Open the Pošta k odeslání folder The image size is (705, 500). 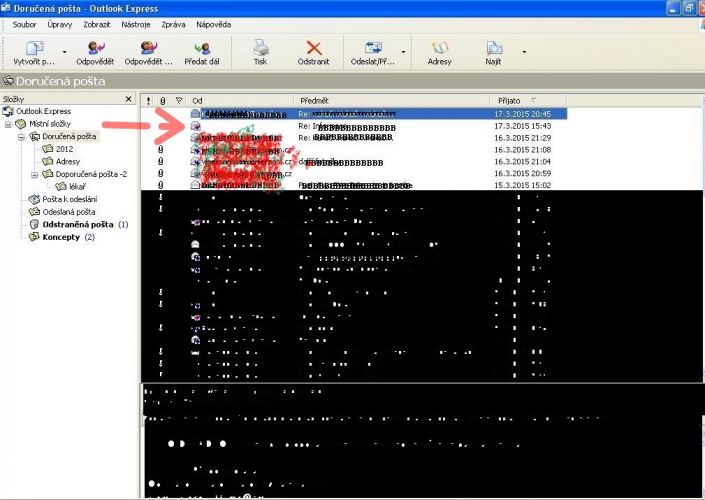tap(70, 199)
